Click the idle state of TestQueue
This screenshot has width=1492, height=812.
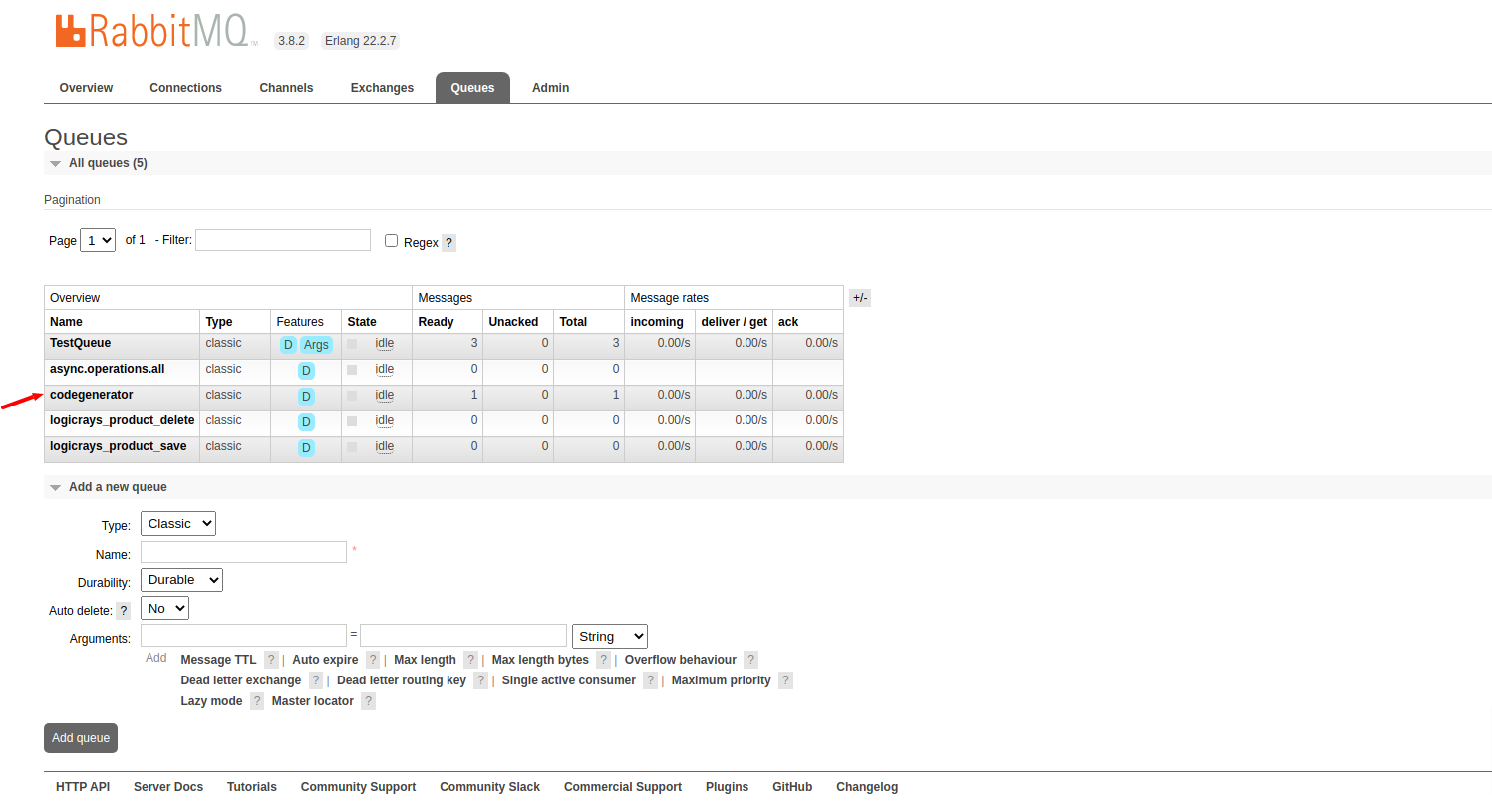[x=385, y=344]
